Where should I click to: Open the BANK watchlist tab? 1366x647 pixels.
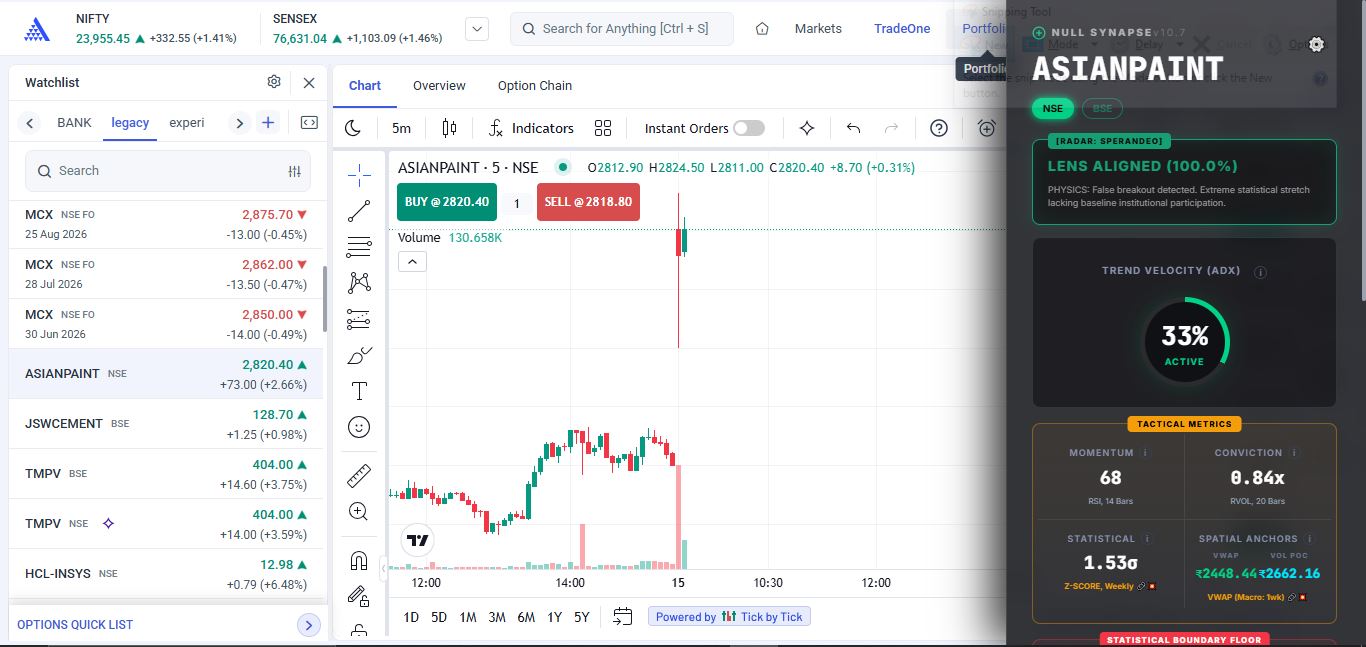coord(74,123)
